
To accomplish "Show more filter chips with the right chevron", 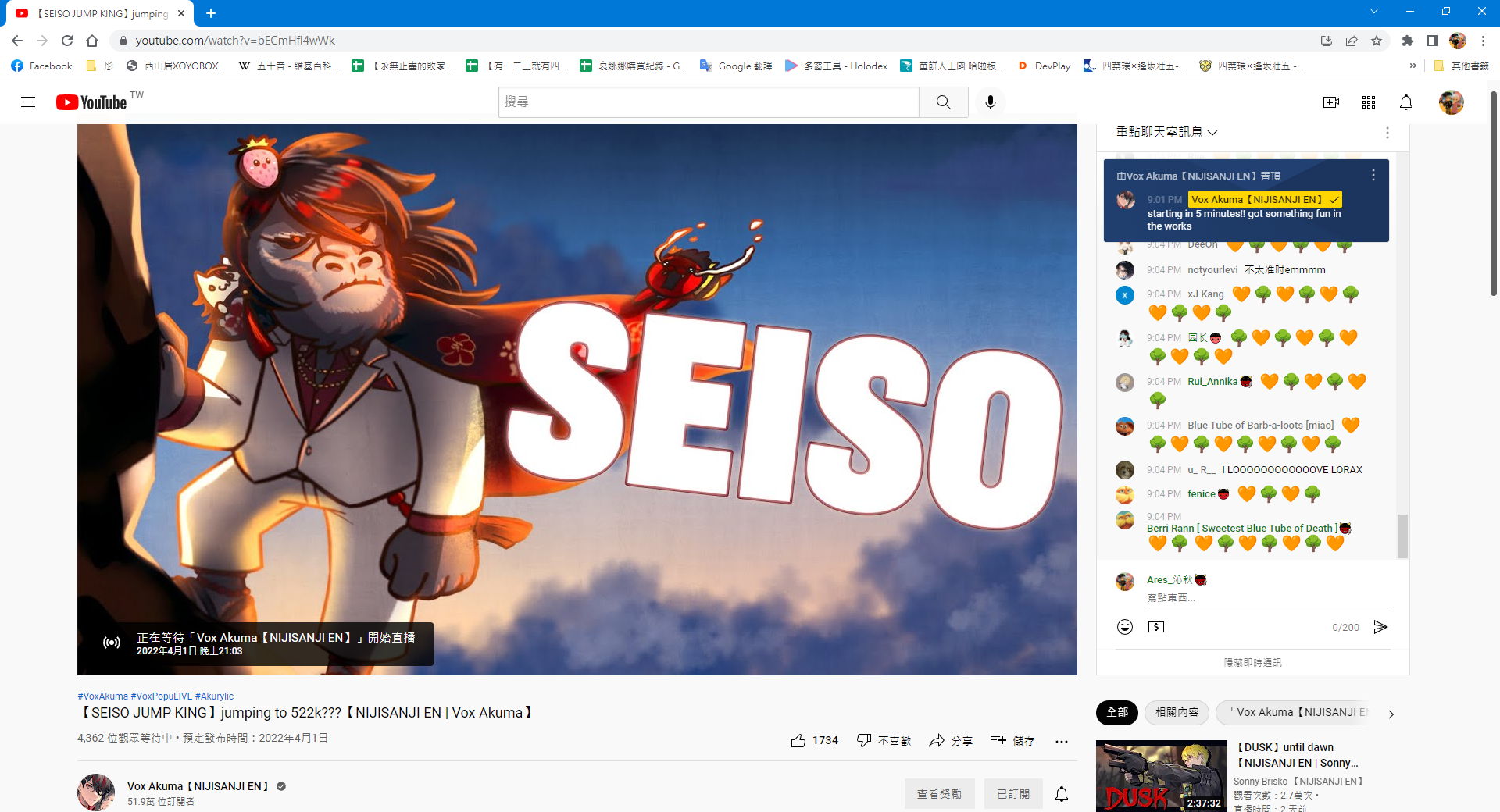I will pyautogui.click(x=1391, y=714).
